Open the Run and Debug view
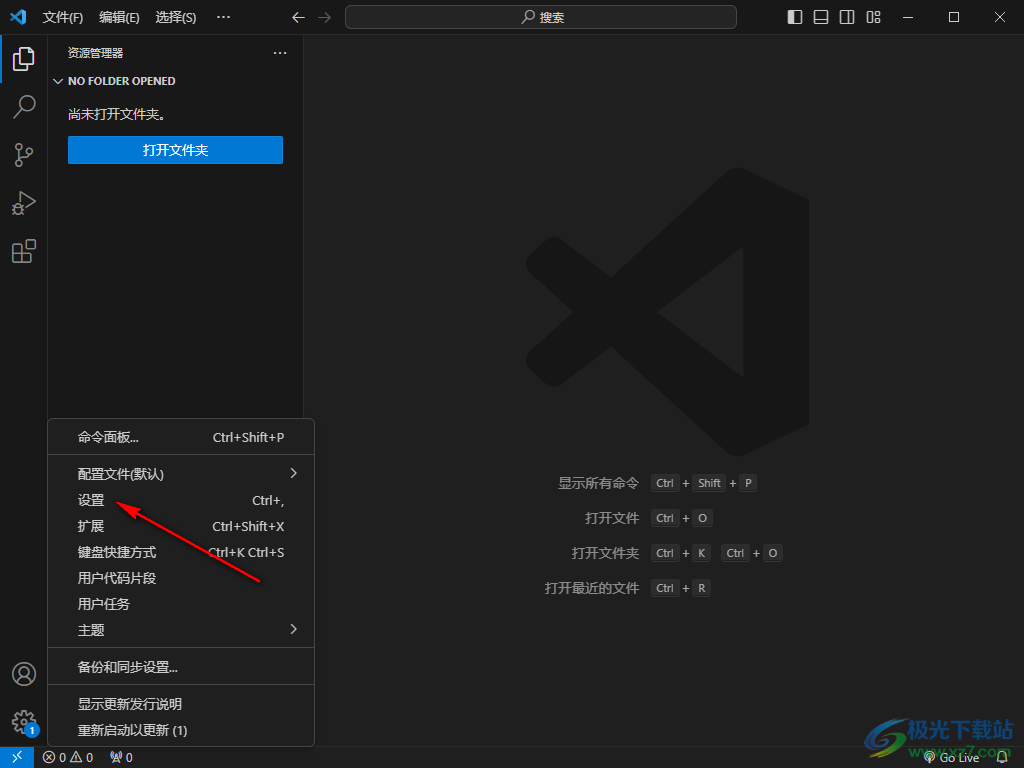 (24, 203)
